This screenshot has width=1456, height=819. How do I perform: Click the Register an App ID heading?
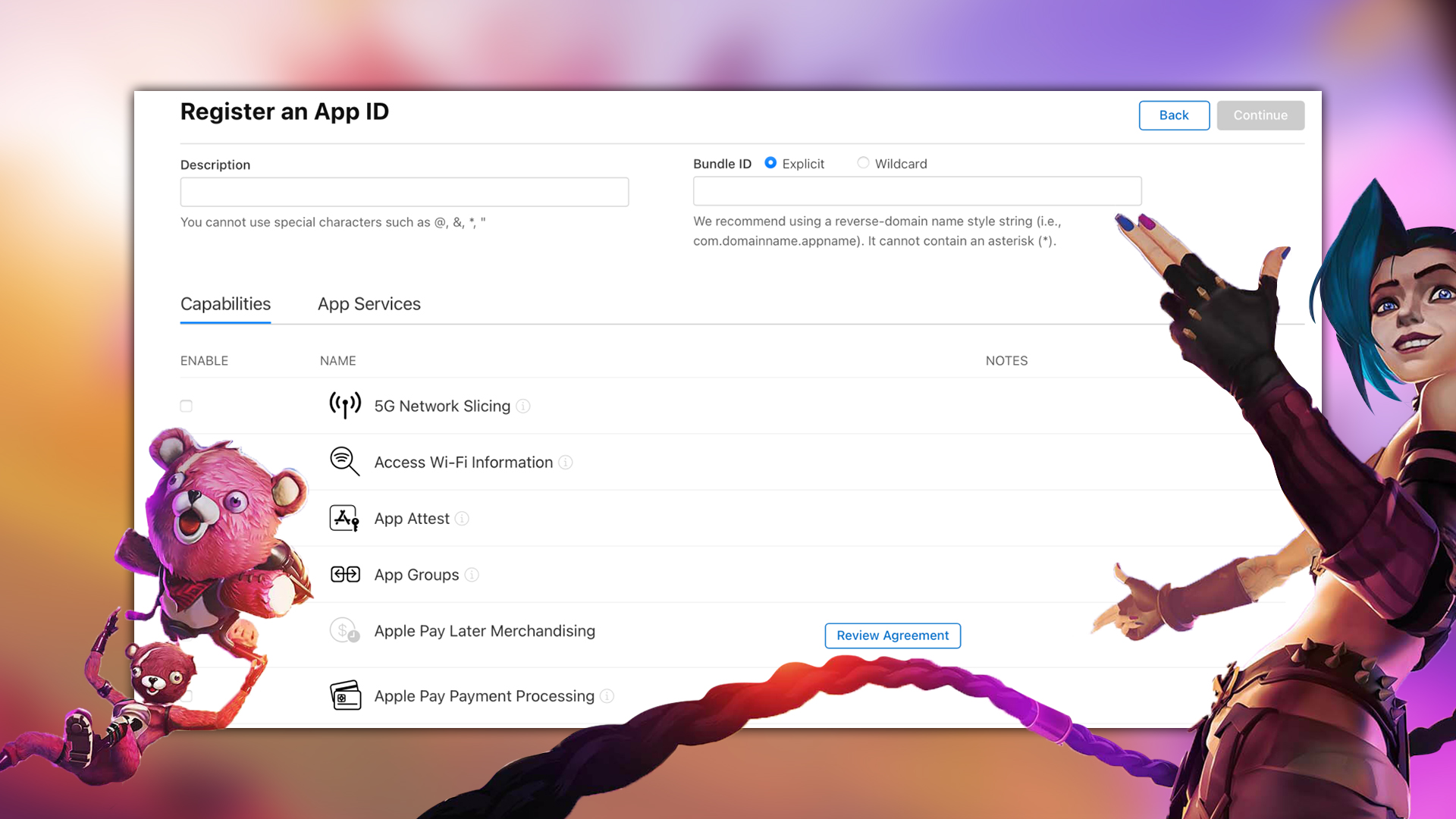point(284,111)
